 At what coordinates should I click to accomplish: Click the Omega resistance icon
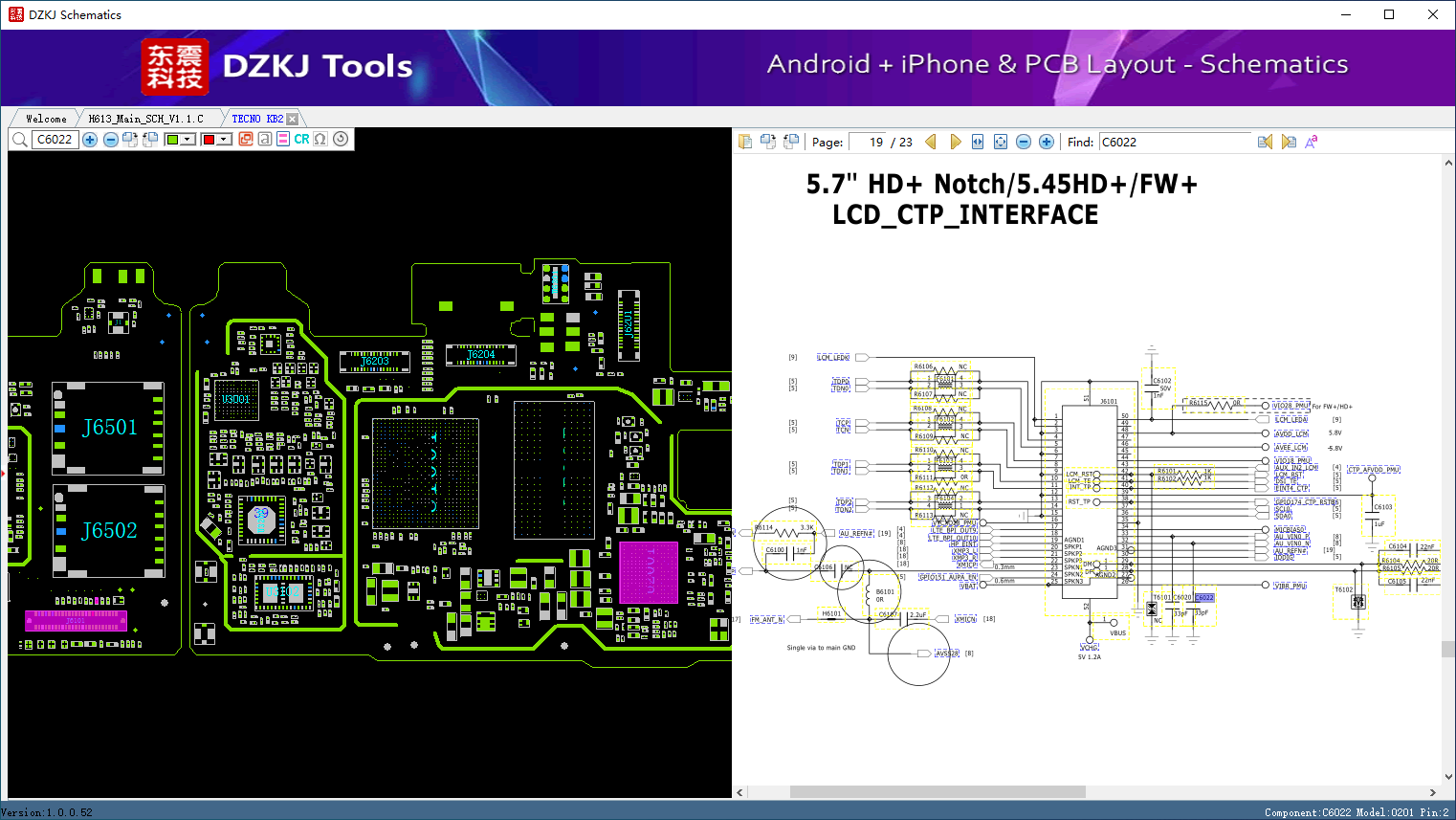[320, 140]
